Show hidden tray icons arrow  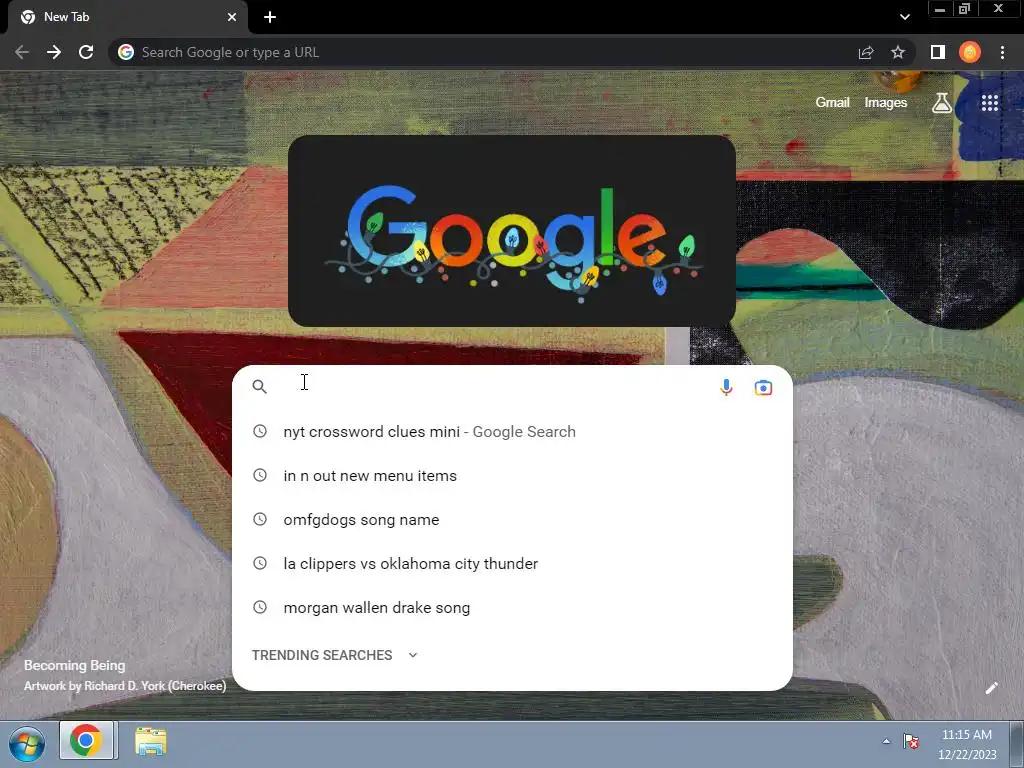coord(886,741)
